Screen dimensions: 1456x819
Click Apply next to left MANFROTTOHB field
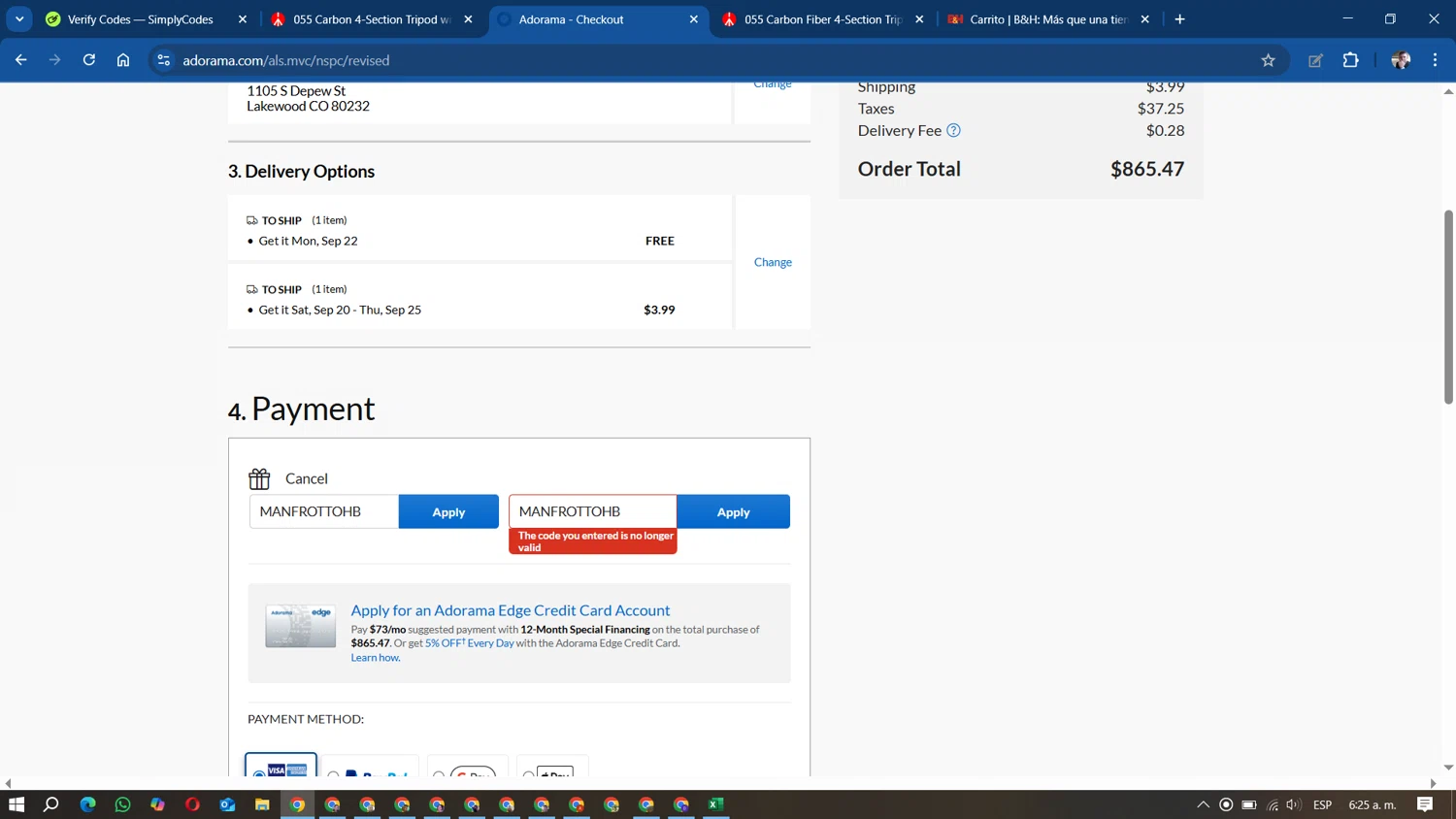click(x=448, y=511)
